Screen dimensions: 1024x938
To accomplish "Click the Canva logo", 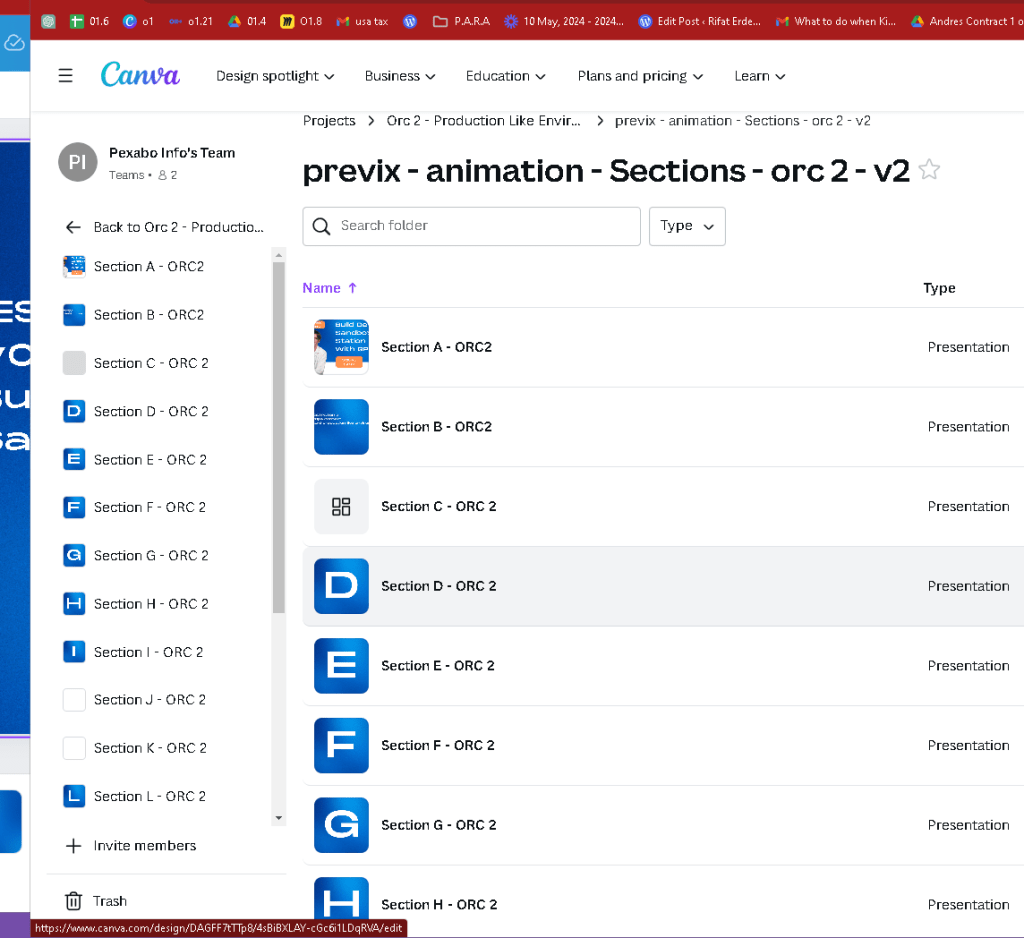I will point(140,74).
